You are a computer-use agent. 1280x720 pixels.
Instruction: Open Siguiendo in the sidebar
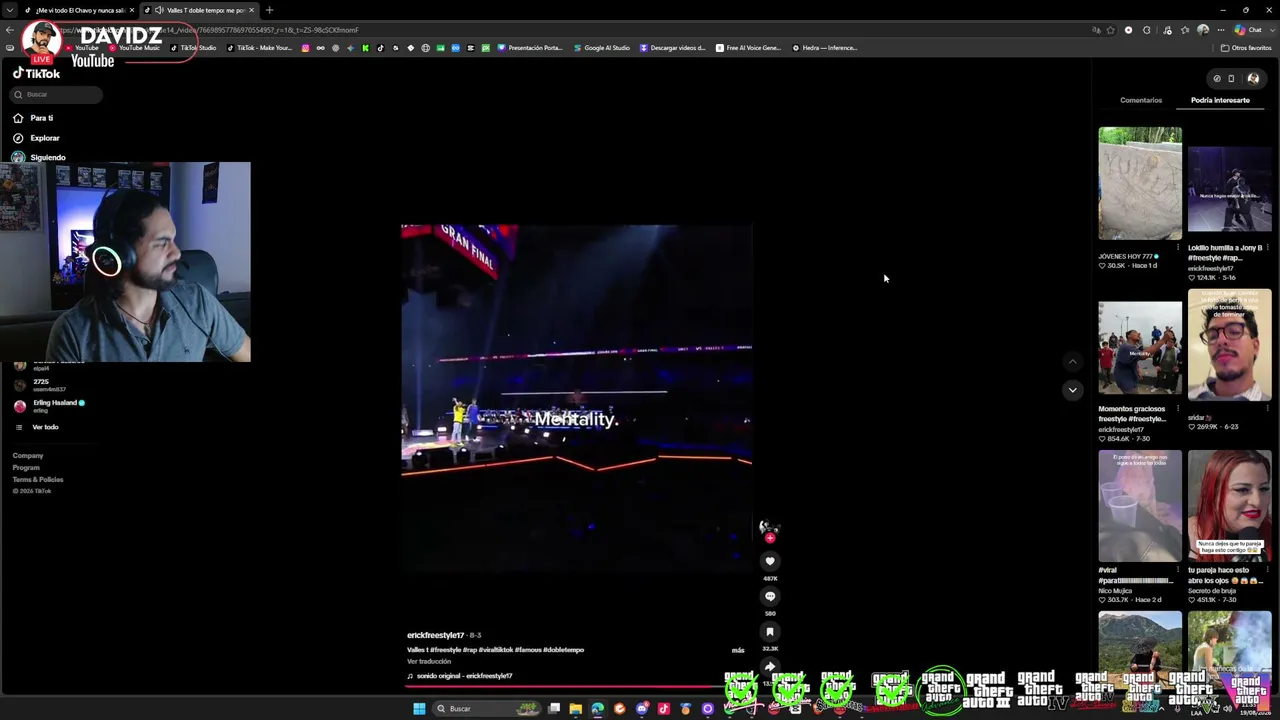click(x=48, y=157)
